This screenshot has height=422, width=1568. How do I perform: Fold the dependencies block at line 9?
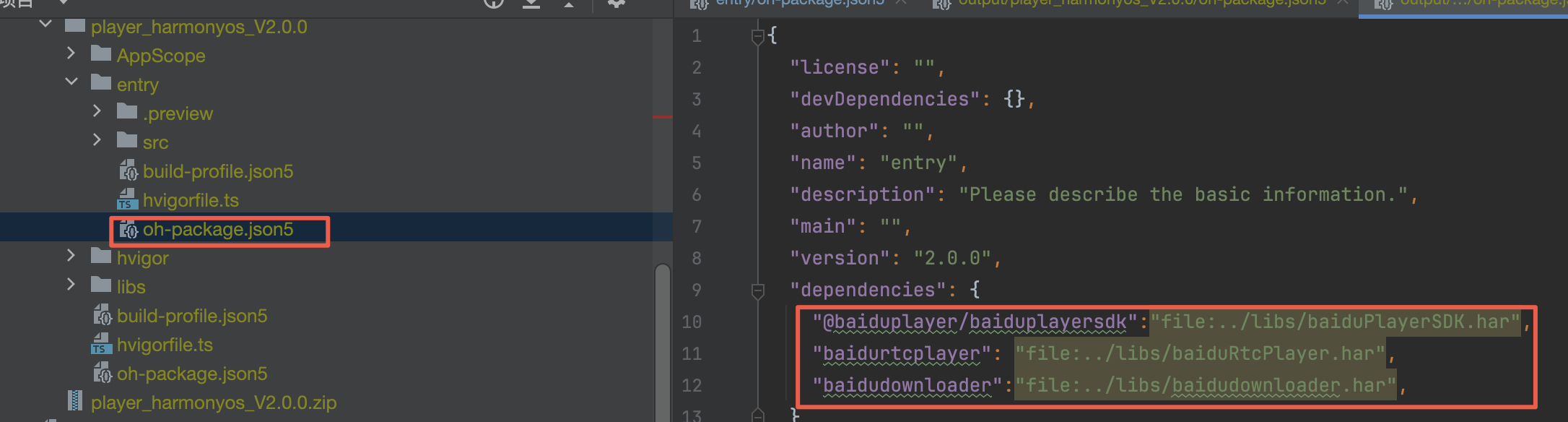(757, 290)
